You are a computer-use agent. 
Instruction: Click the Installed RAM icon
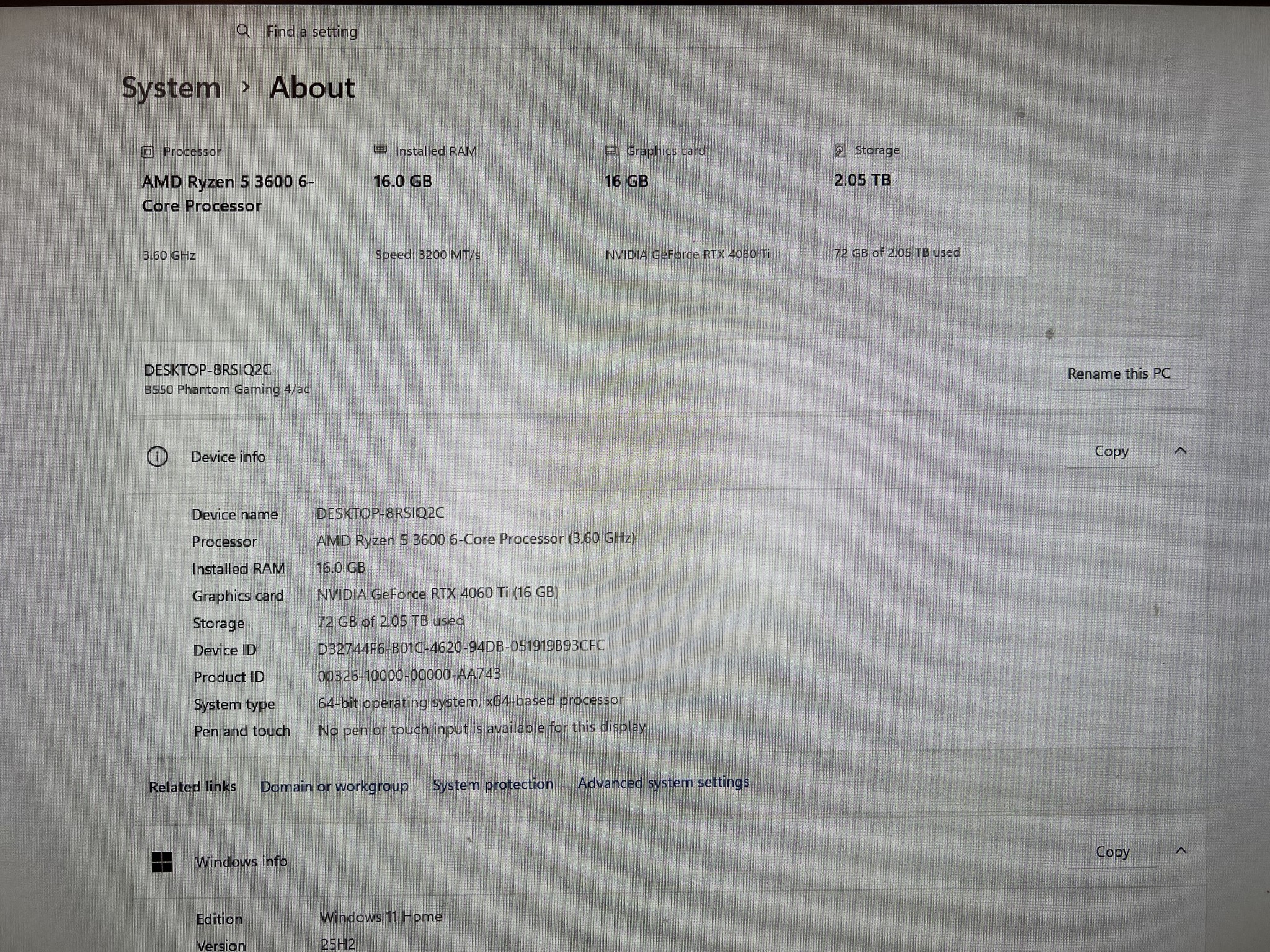tap(380, 150)
